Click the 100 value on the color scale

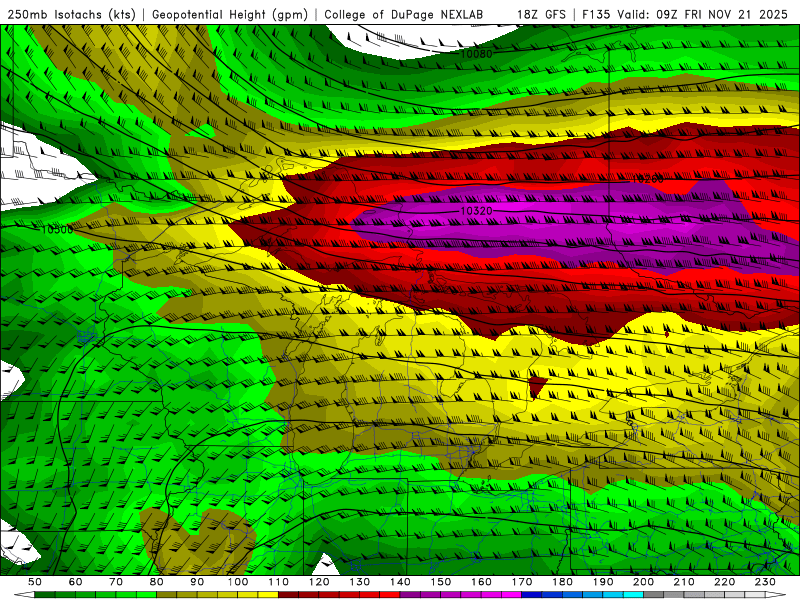tap(238, 582)
